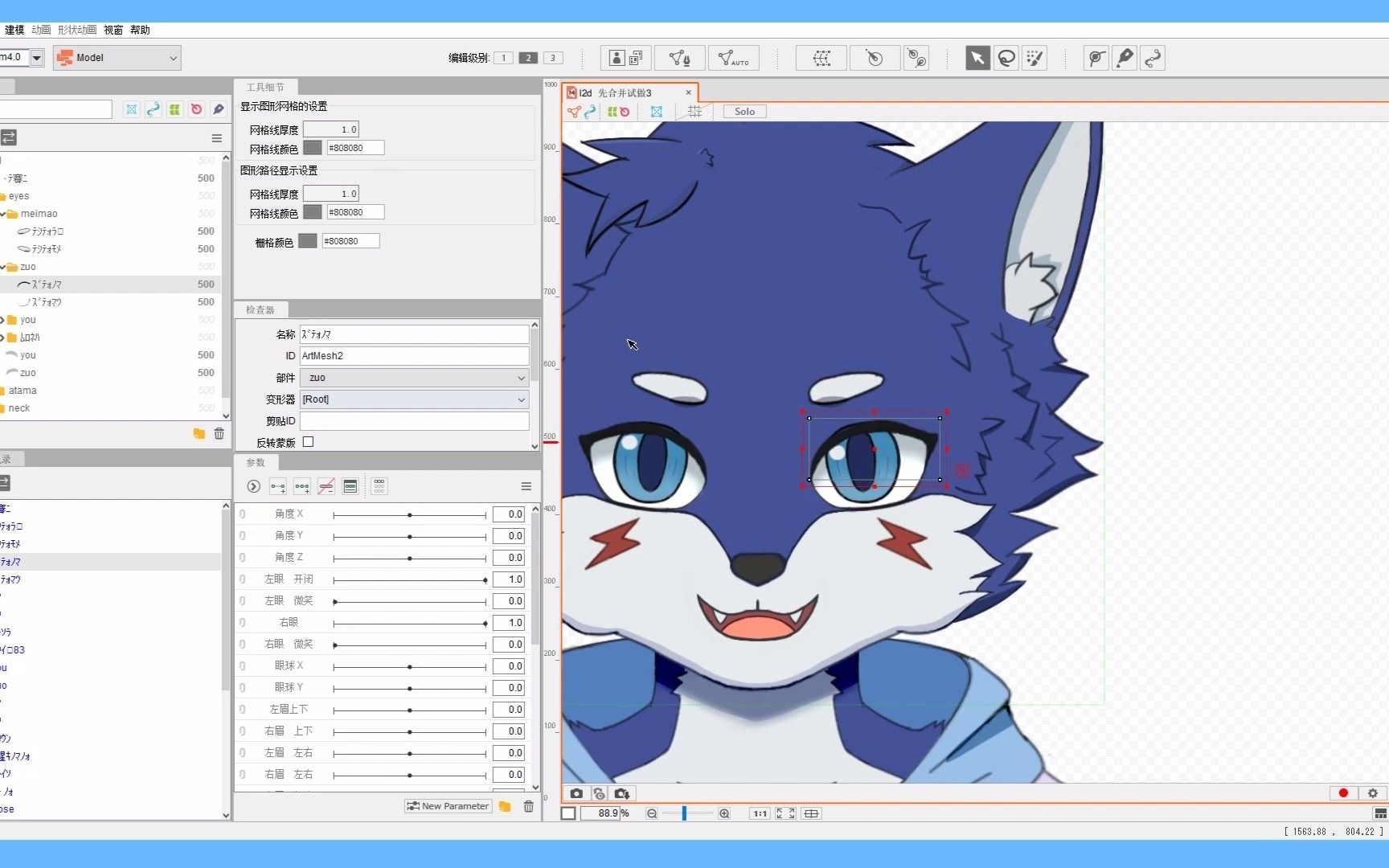Filter parts list by green grid icon
This screenshot has width=1389, height=868.
tap(174, 109)
